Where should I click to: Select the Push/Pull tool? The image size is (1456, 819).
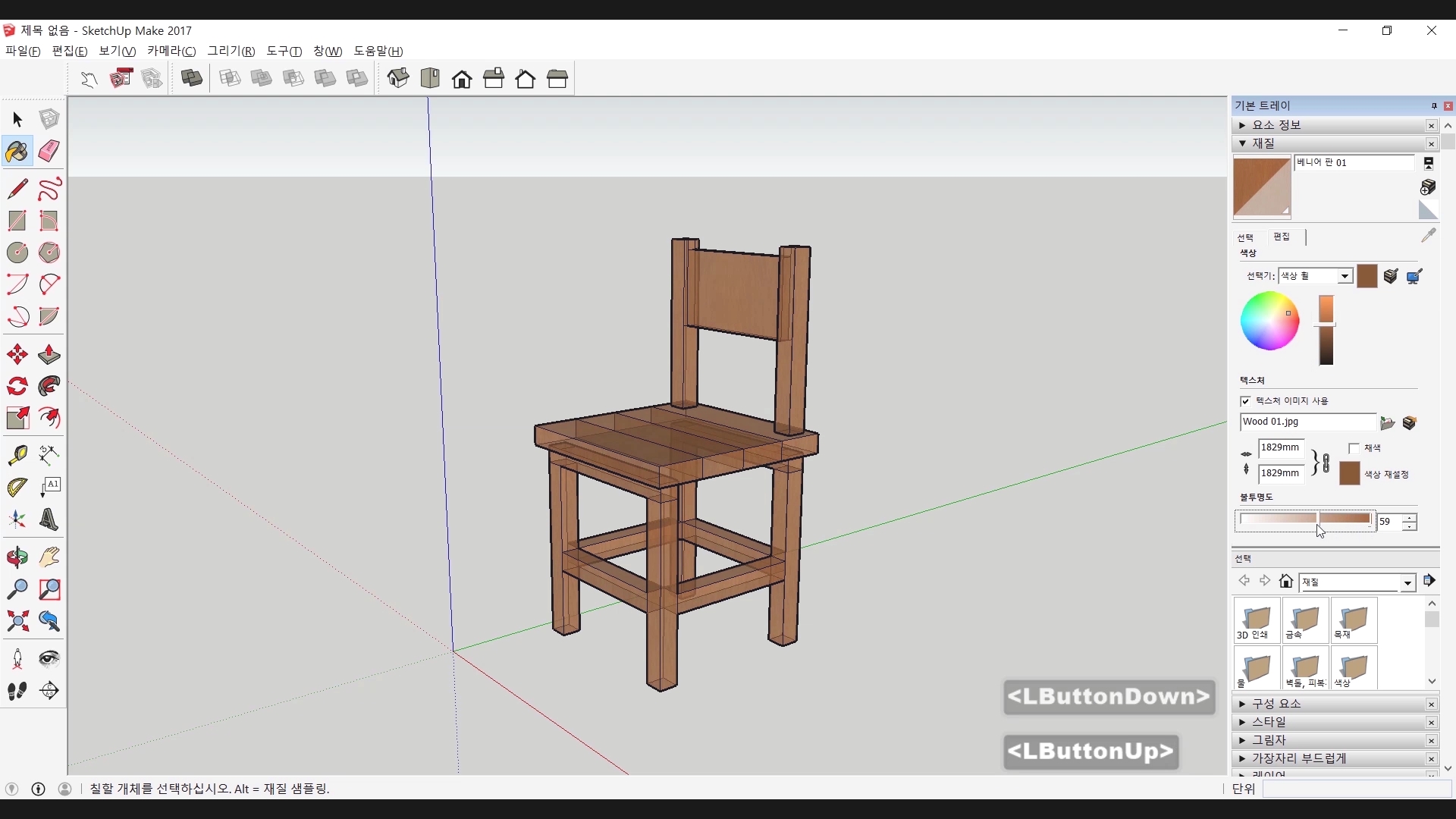49,355
